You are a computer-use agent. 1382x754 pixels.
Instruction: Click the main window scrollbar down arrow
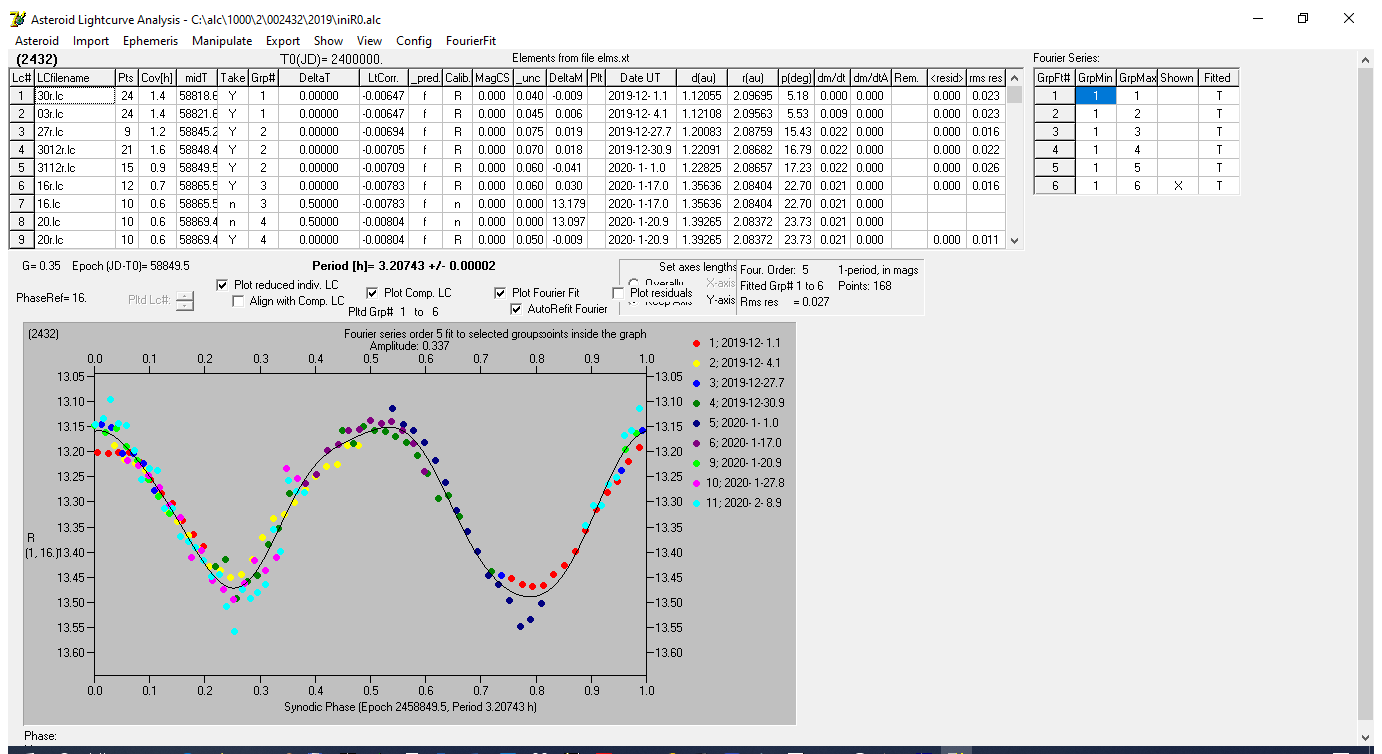coord(1366,736)
